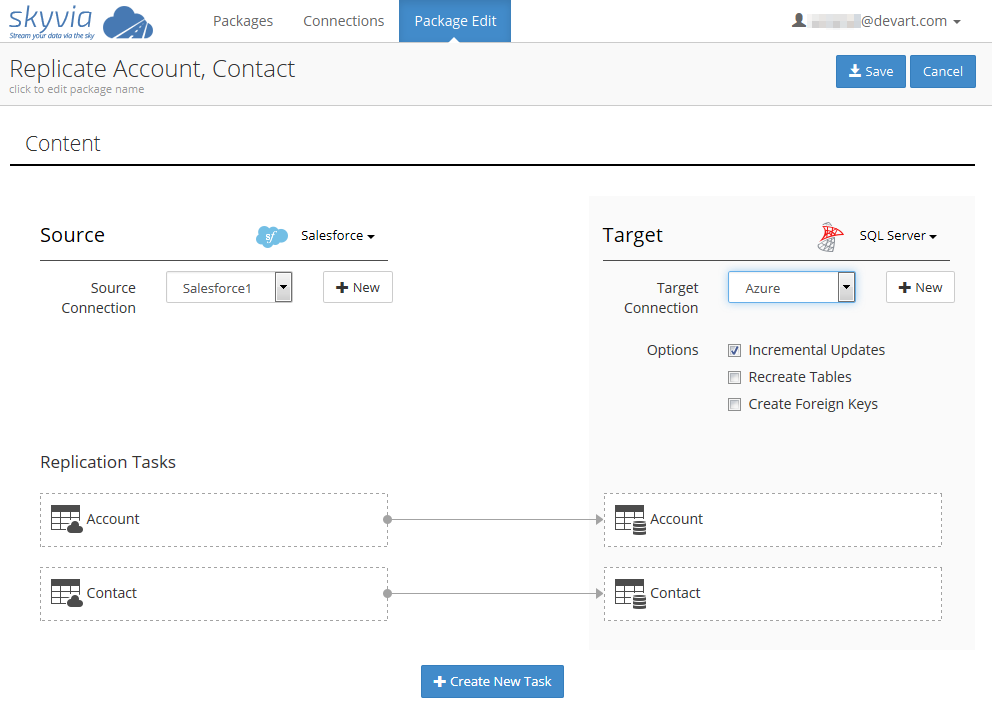
Task: Click the skyvia text logo
Action: tap(51, 22)
